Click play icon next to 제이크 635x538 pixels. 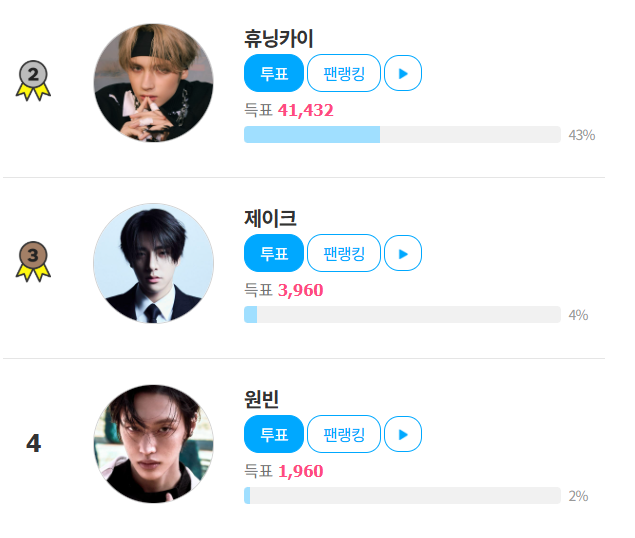(402, 254)
